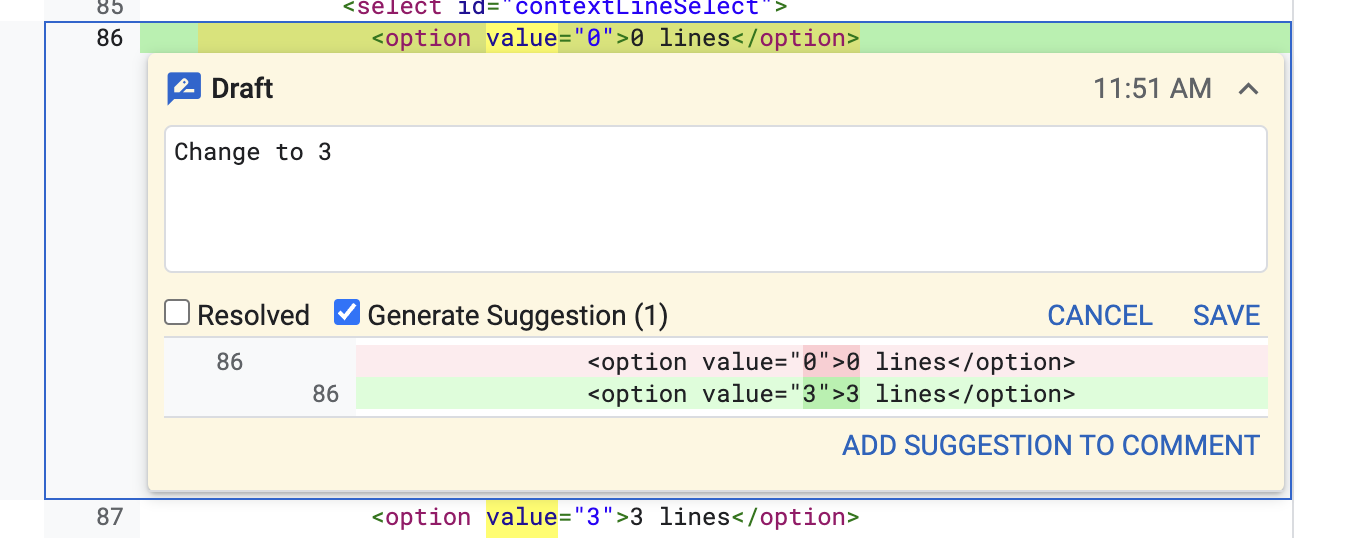Click the highlighted code on line 86

[614, 38]
